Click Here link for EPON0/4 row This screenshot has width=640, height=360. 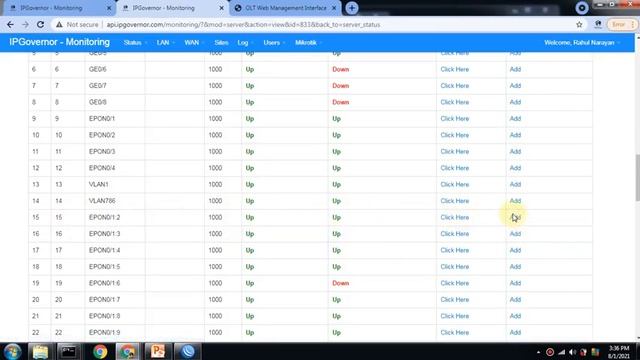tap(454, 168)
